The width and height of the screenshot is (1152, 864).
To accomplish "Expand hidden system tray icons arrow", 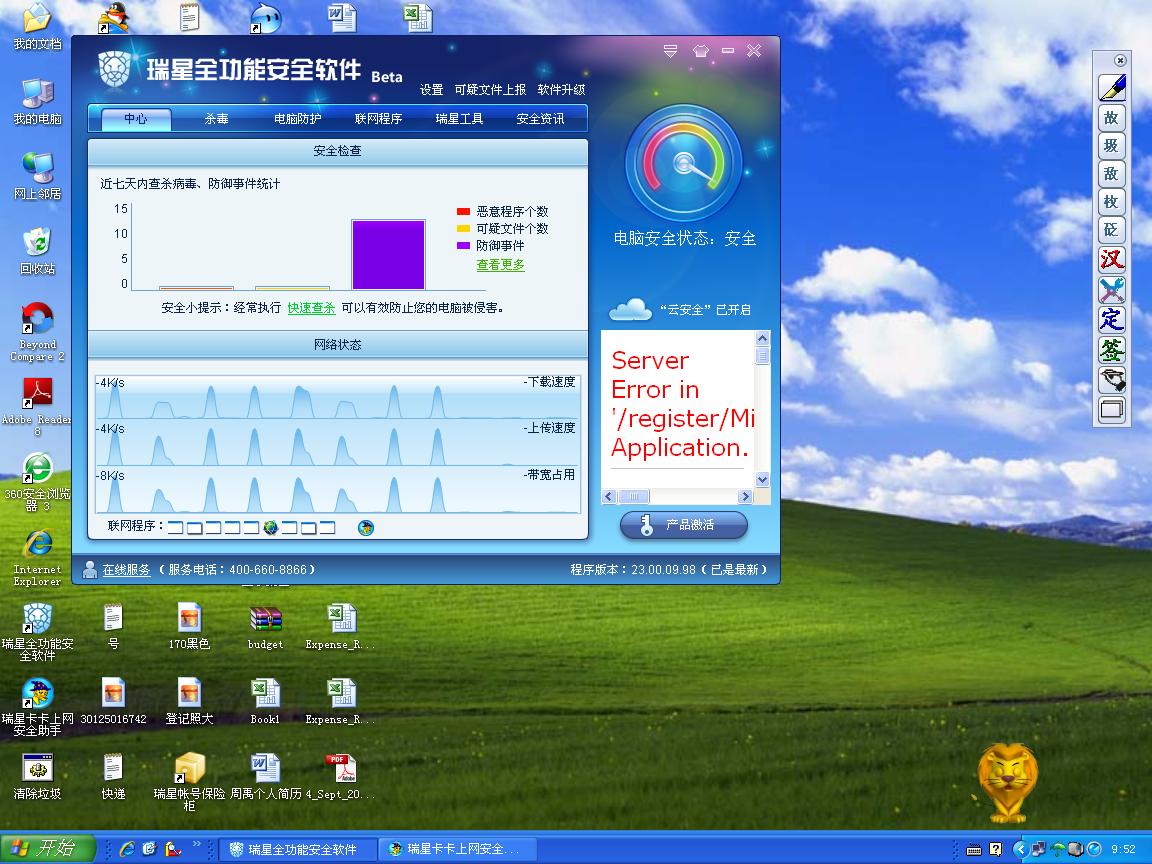I will 1020,849.
